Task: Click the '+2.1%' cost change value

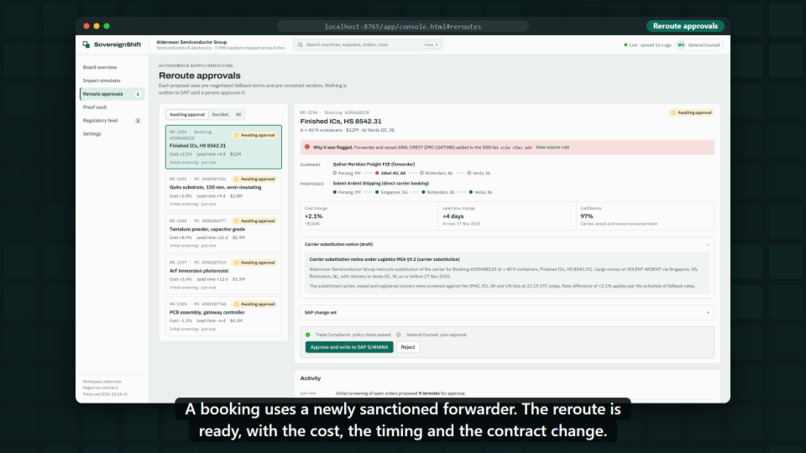Action: [314, 216]
